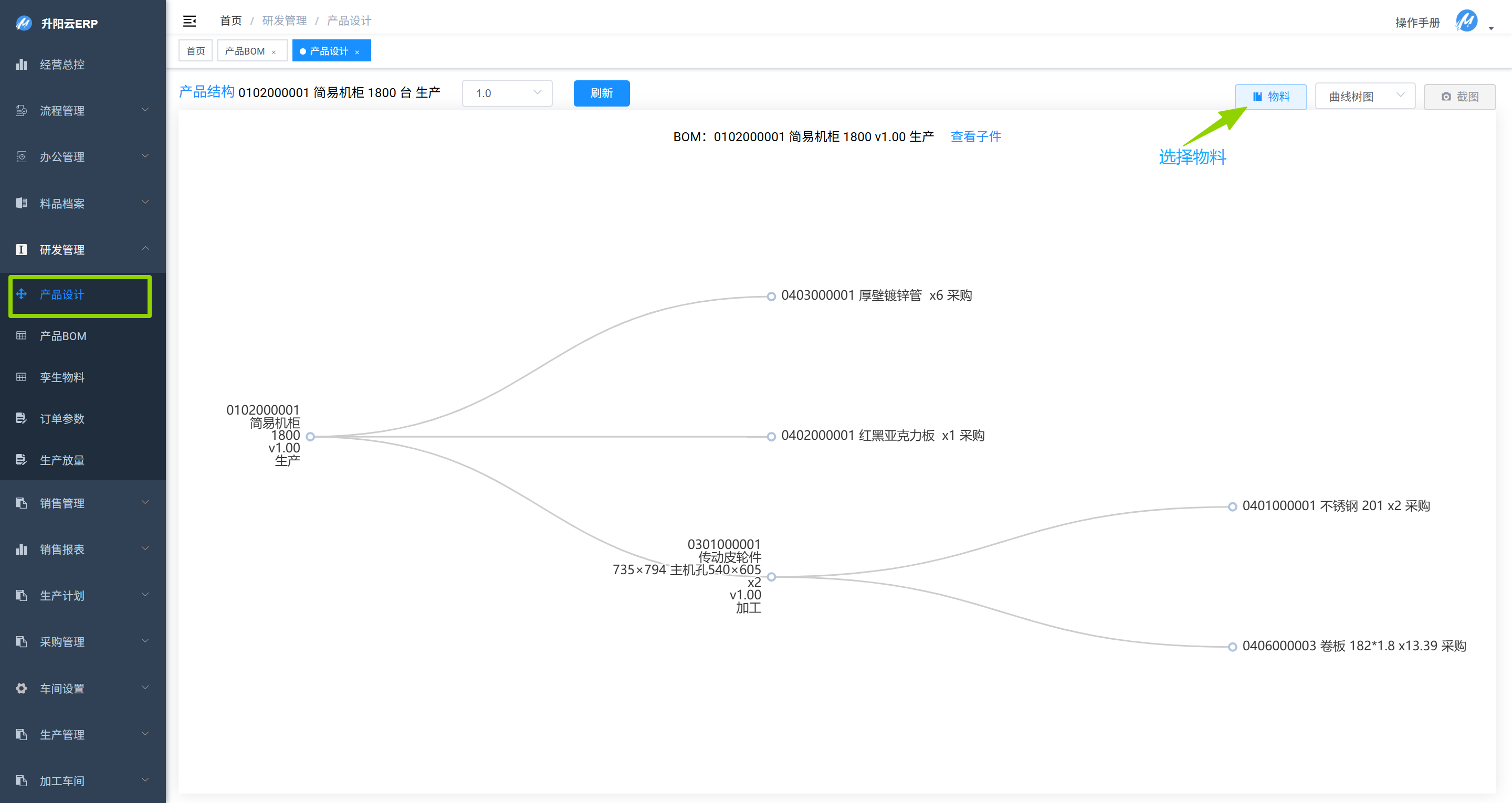Image resolution: width=1512 pixels, height=803 pixels.
Task: Toggle the 传动皮轮件 tree node circle
Action: (772, 576)
